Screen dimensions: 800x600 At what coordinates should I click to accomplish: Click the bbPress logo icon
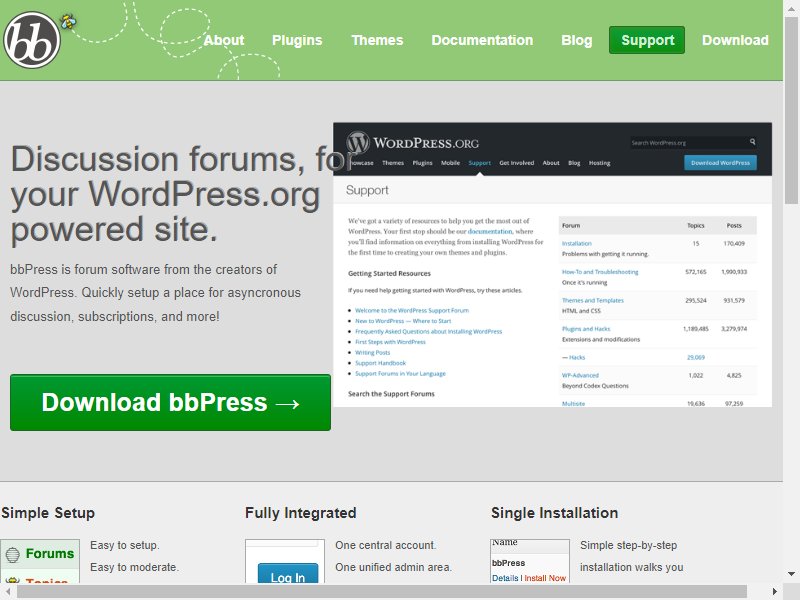tap(32, 40)
